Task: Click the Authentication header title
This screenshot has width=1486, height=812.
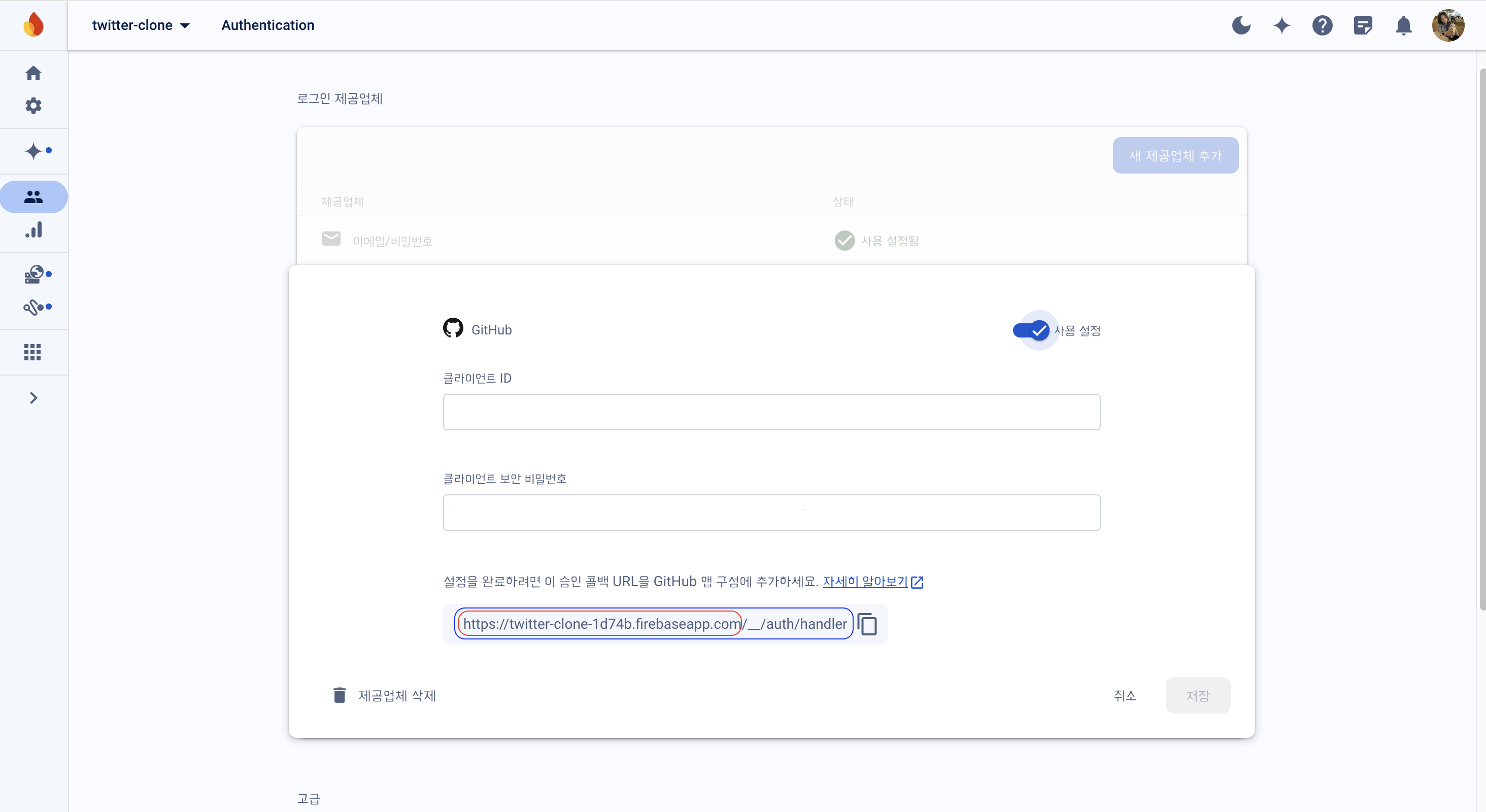Action: 267,25
